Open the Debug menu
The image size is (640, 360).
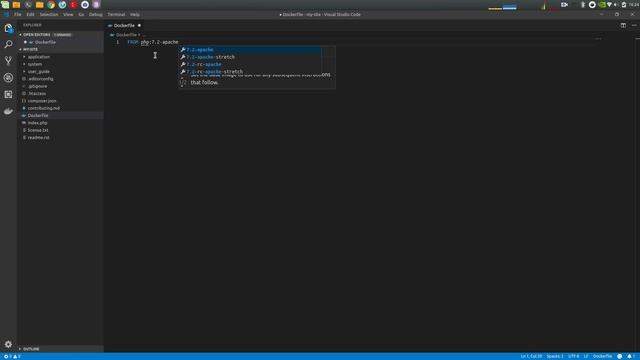pyautogui.click(x=96, y=14)
